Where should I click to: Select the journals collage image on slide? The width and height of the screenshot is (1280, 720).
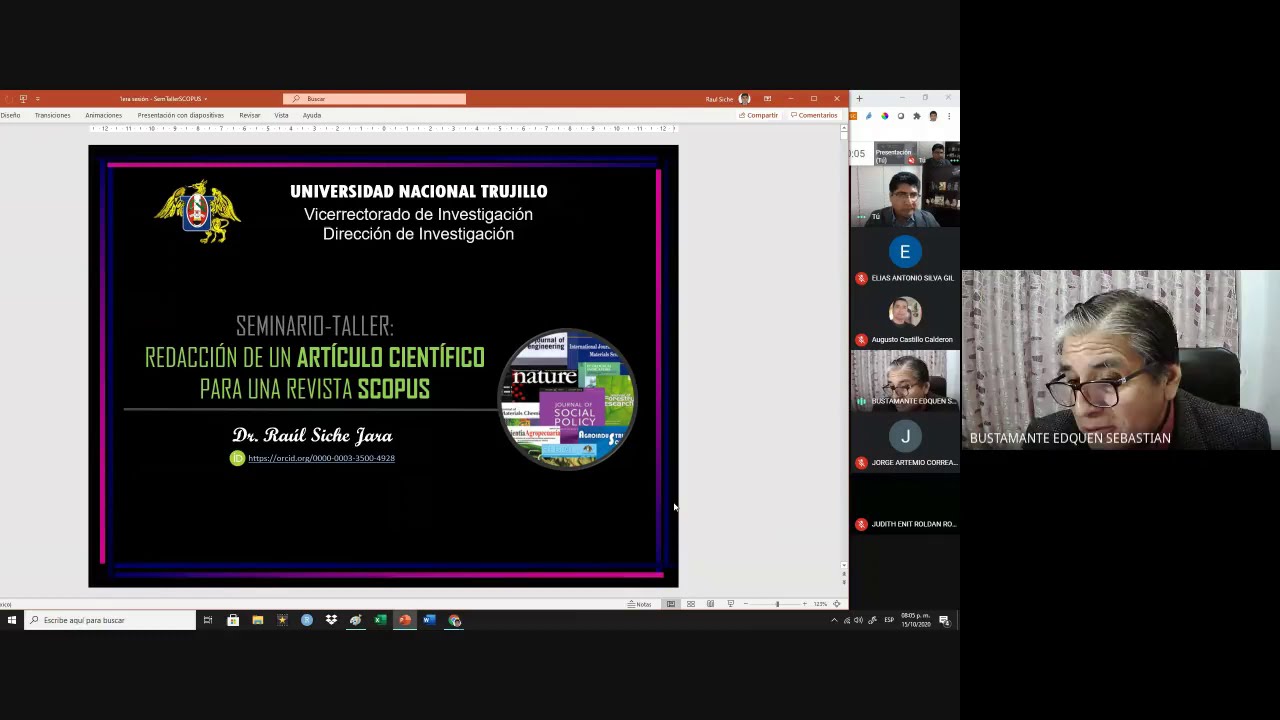(x=567, y=398)
